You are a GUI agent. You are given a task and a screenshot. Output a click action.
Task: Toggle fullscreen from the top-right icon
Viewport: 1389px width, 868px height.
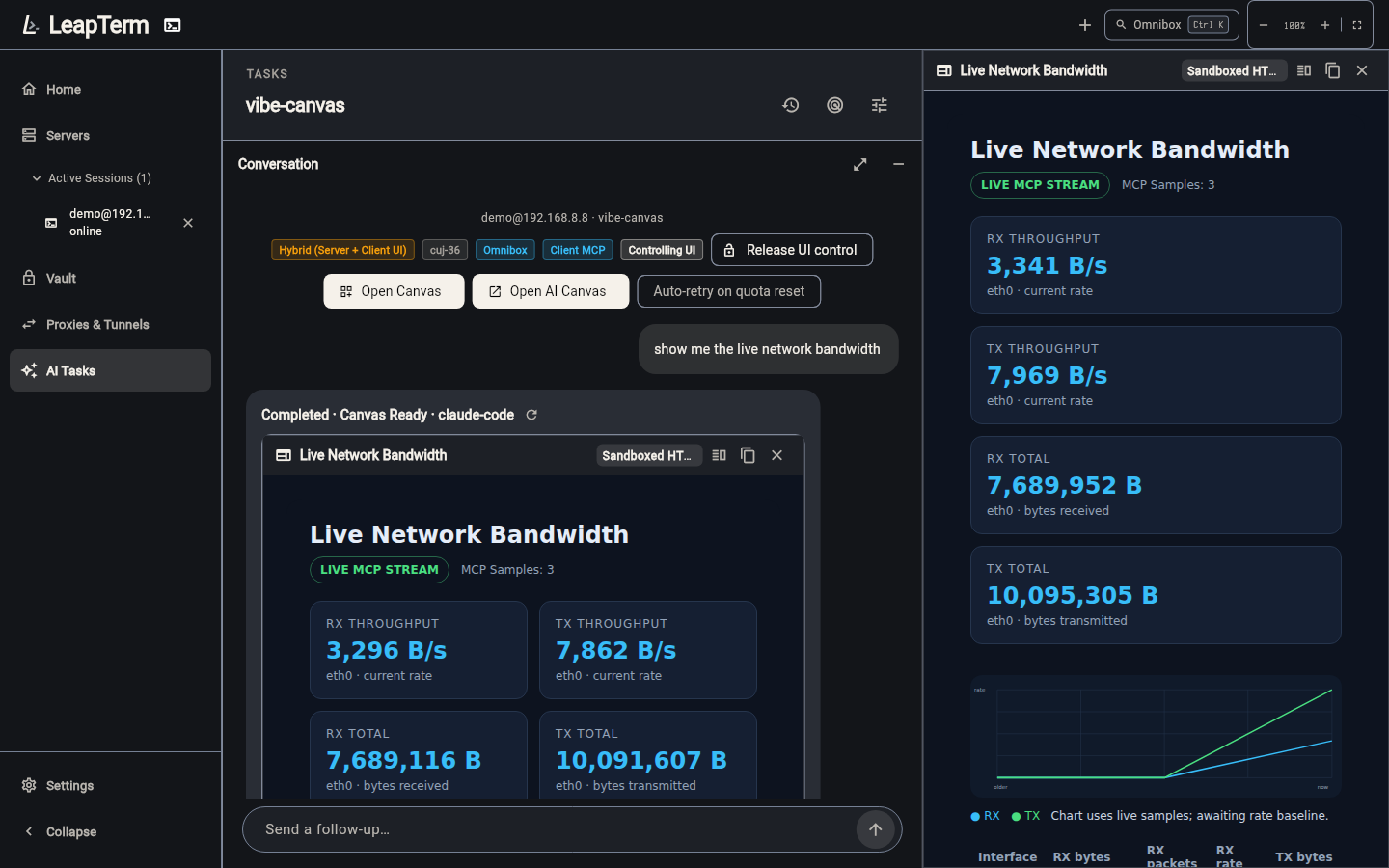[x=1357, y=25]
